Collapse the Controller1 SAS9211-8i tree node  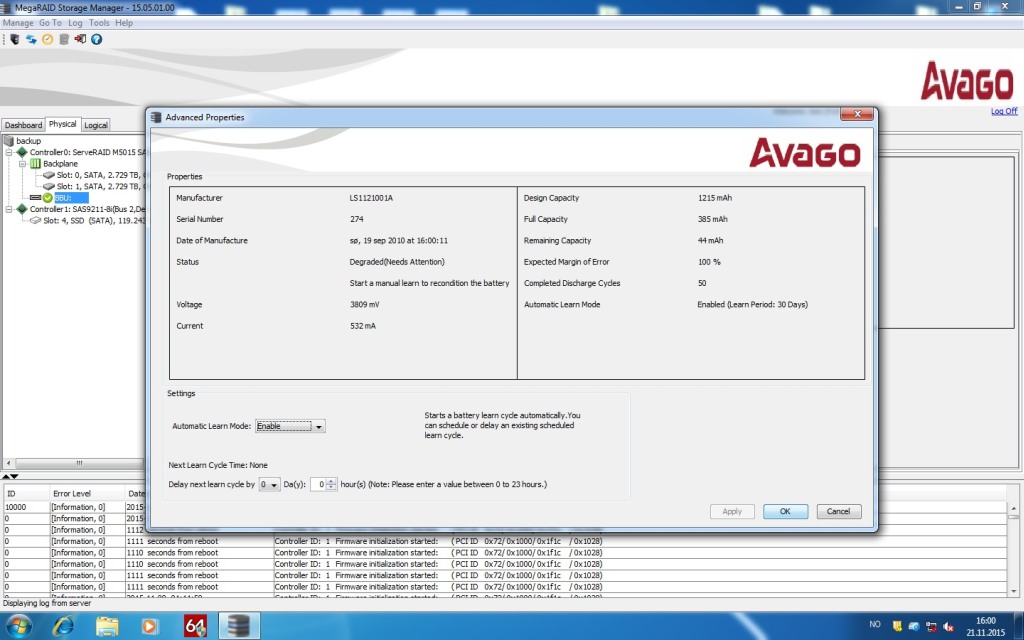9,209
